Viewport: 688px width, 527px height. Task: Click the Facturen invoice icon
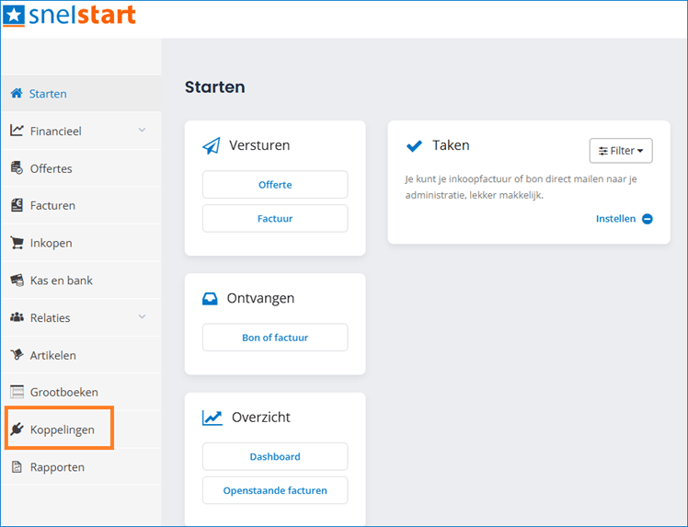point(16,205)
